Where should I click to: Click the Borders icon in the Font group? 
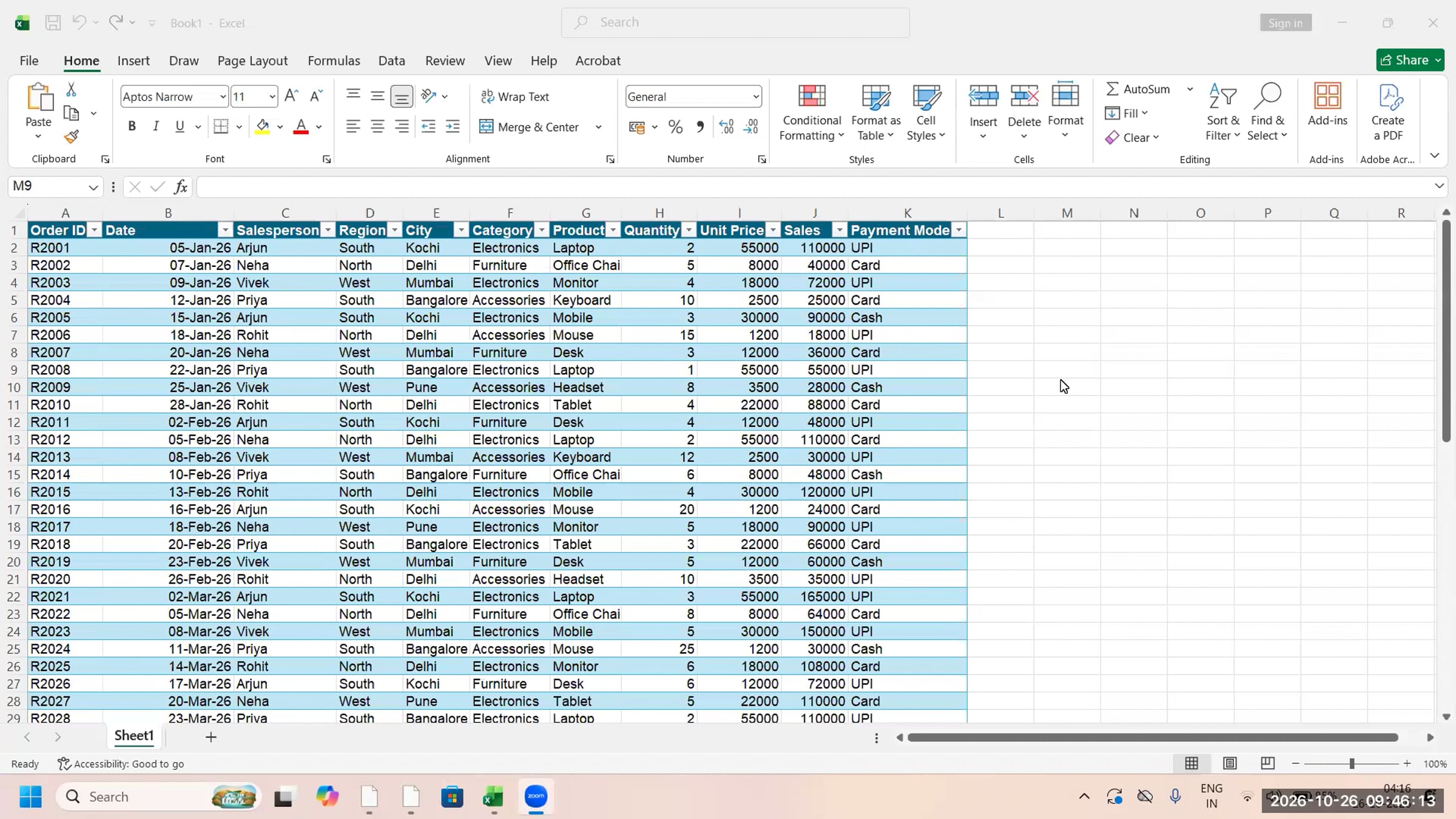click(221, 126)
